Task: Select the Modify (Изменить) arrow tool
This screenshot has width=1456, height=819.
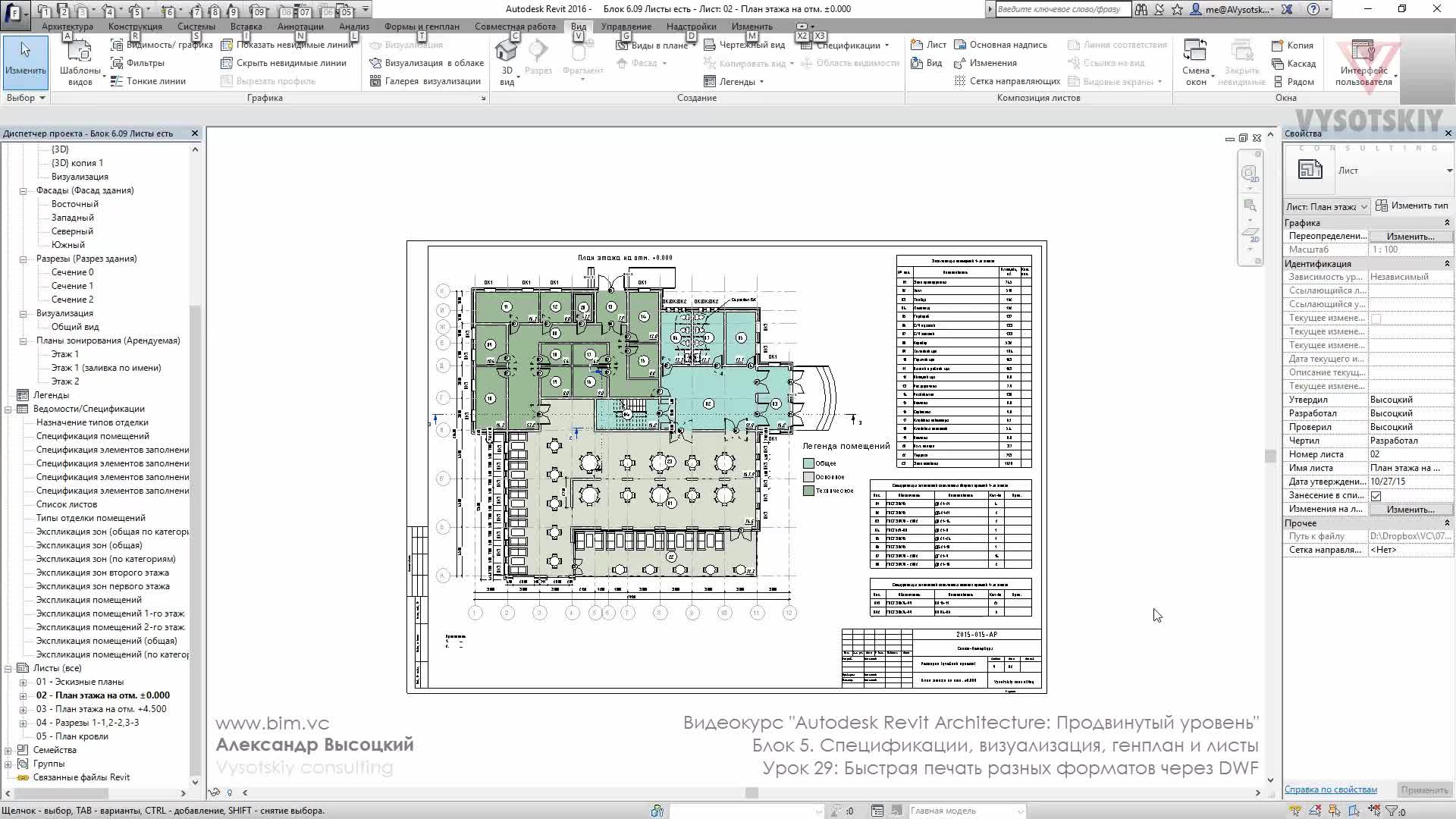Action: 26,57
